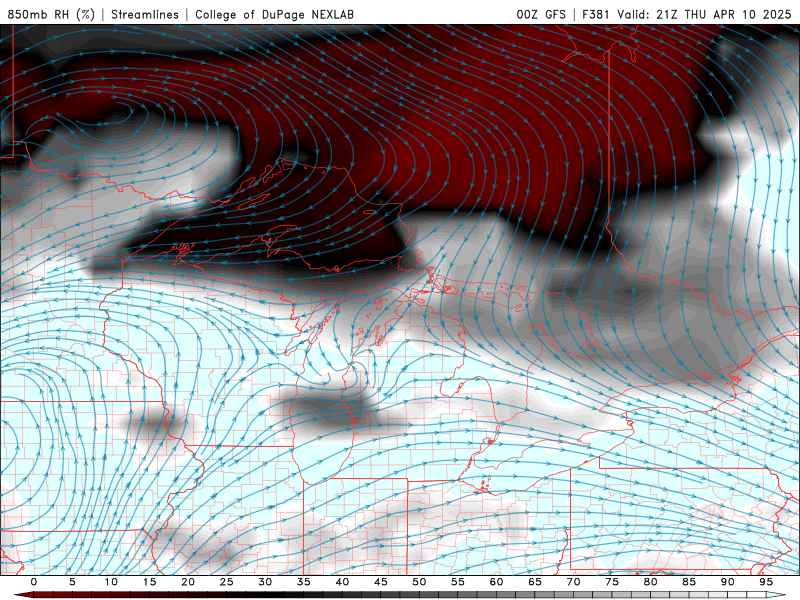Click the '30' value on RH scale
This screenshot has width=800, height=600.
[265, 582]
